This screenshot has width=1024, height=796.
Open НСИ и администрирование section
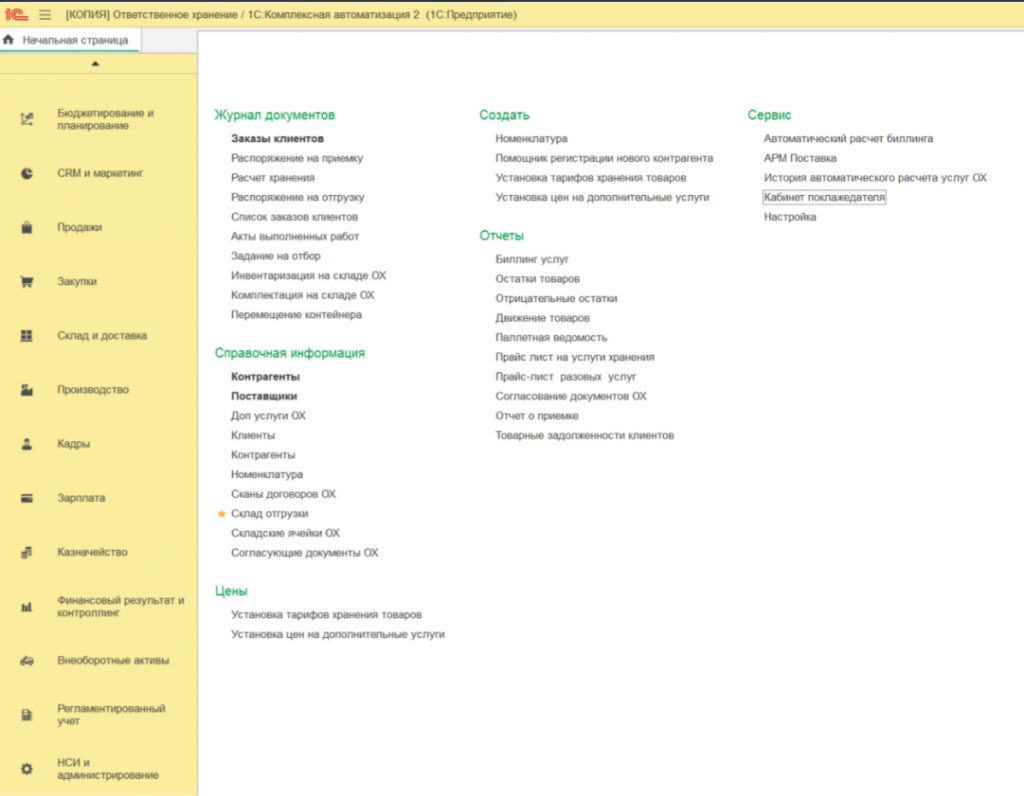[x=108, y=770]
